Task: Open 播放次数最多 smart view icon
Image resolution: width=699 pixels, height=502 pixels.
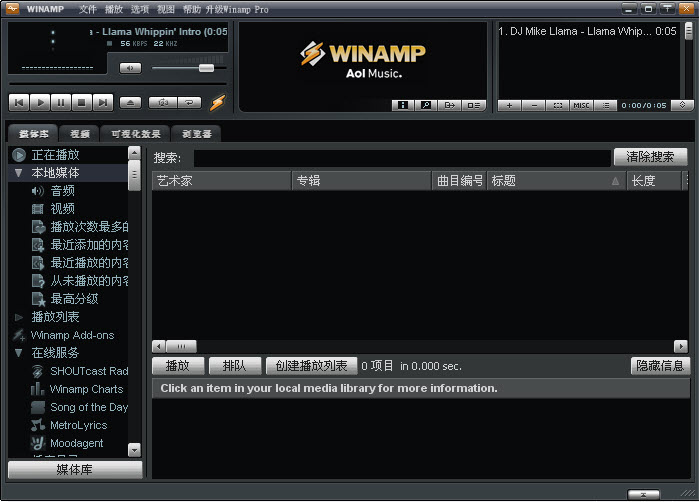Action: [38, 227]
